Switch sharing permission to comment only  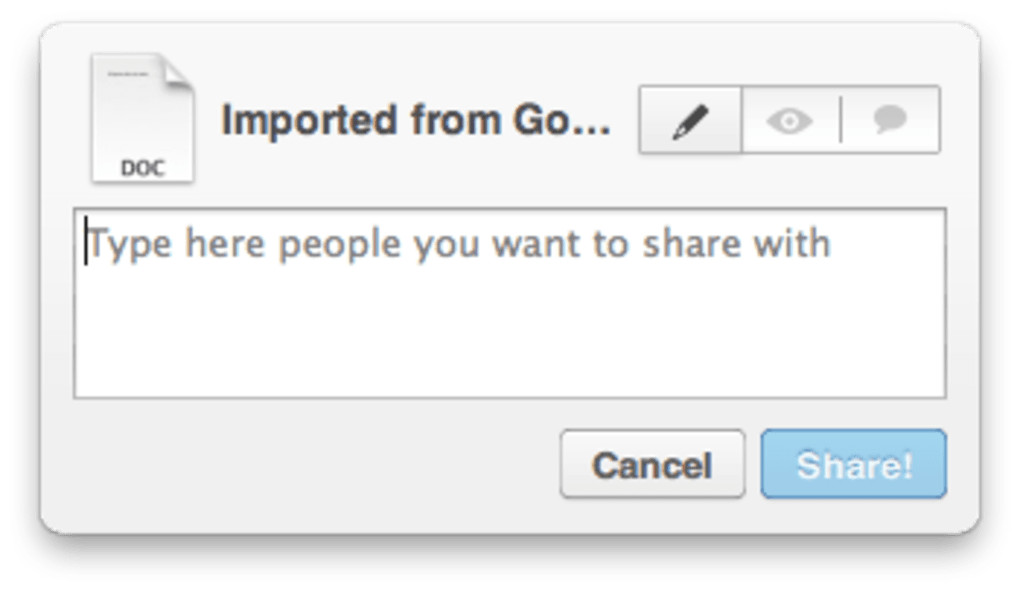point(889,121)
